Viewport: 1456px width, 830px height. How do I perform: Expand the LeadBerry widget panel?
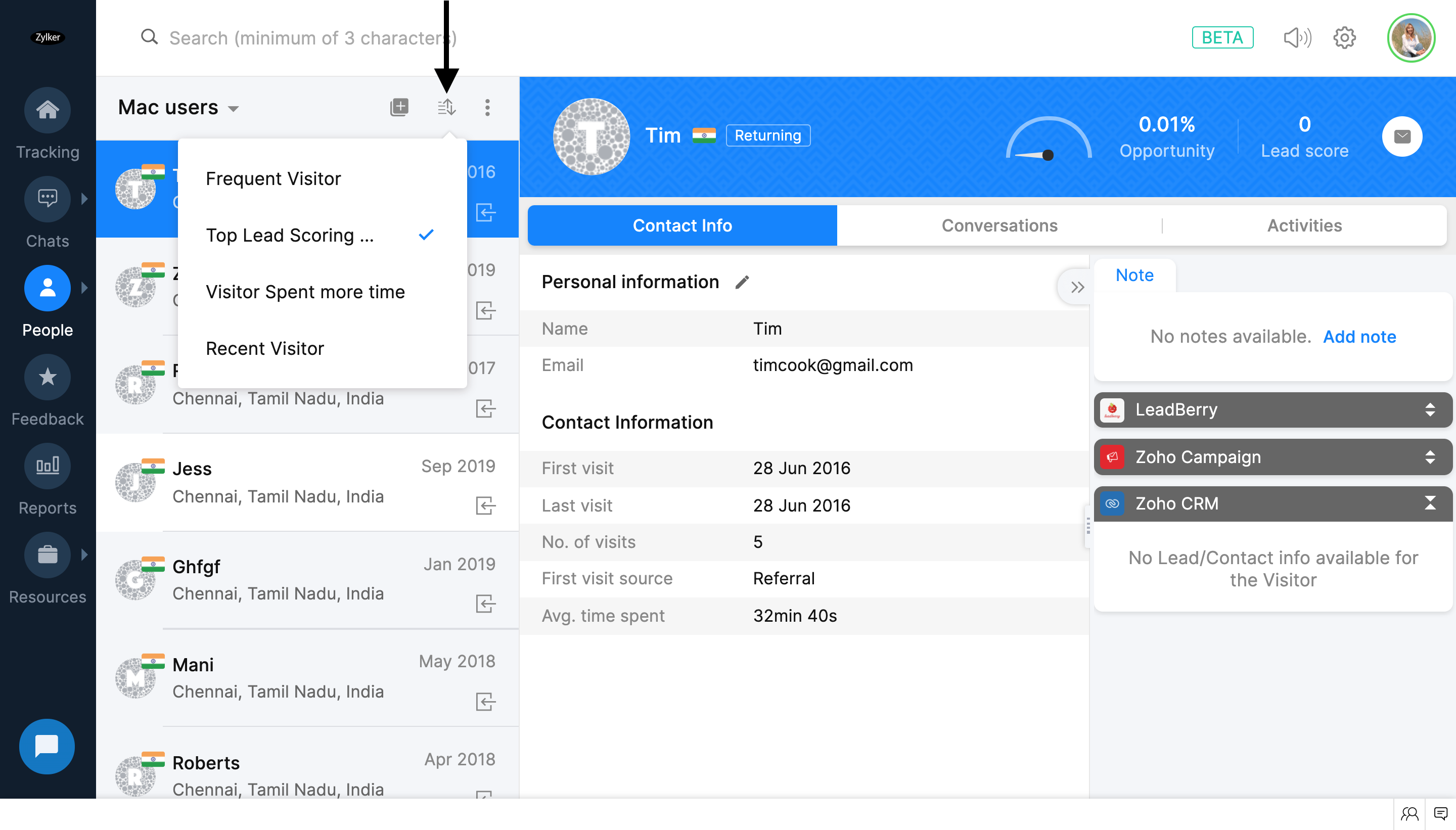1430,410
